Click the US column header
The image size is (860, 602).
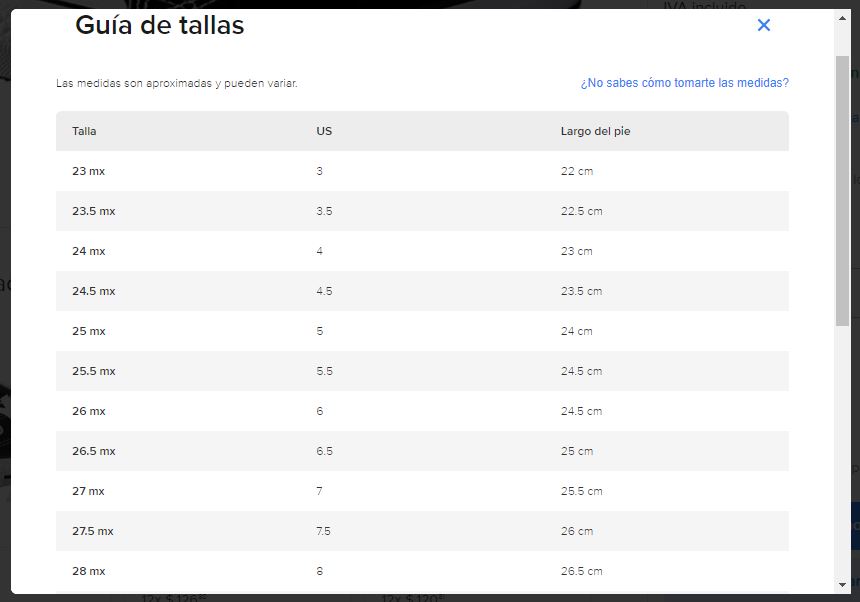click(324, 131)
